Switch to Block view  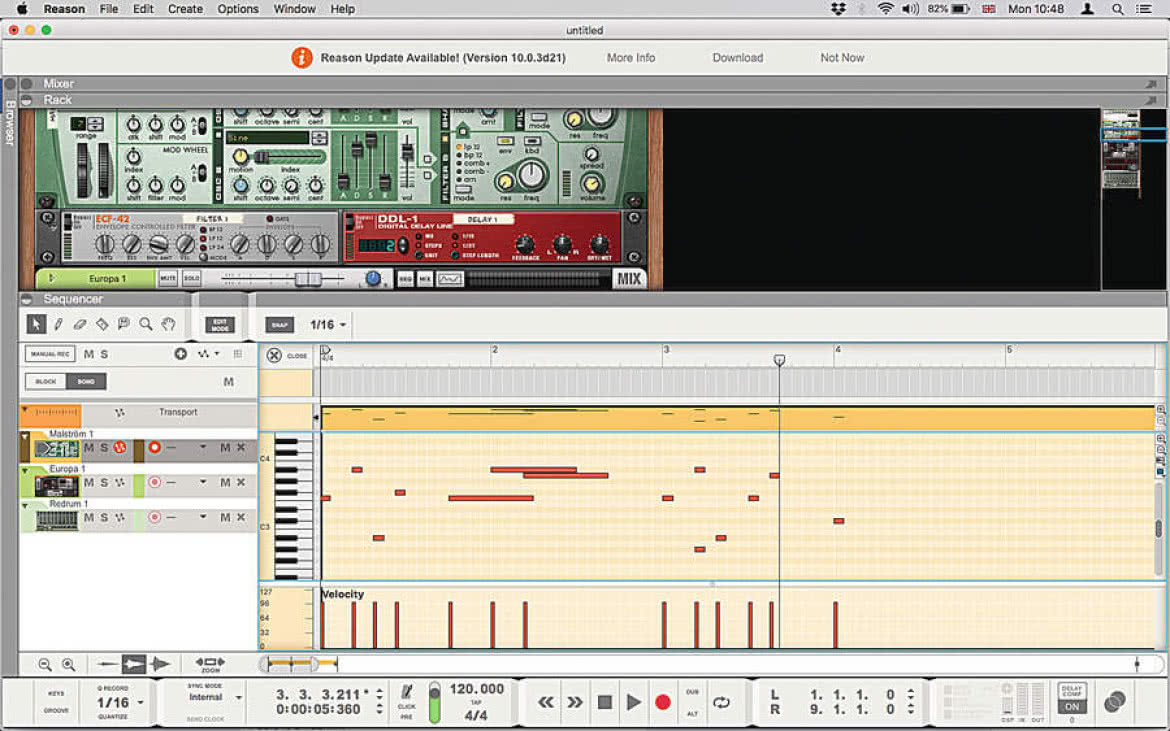click(x=46, y=381)
